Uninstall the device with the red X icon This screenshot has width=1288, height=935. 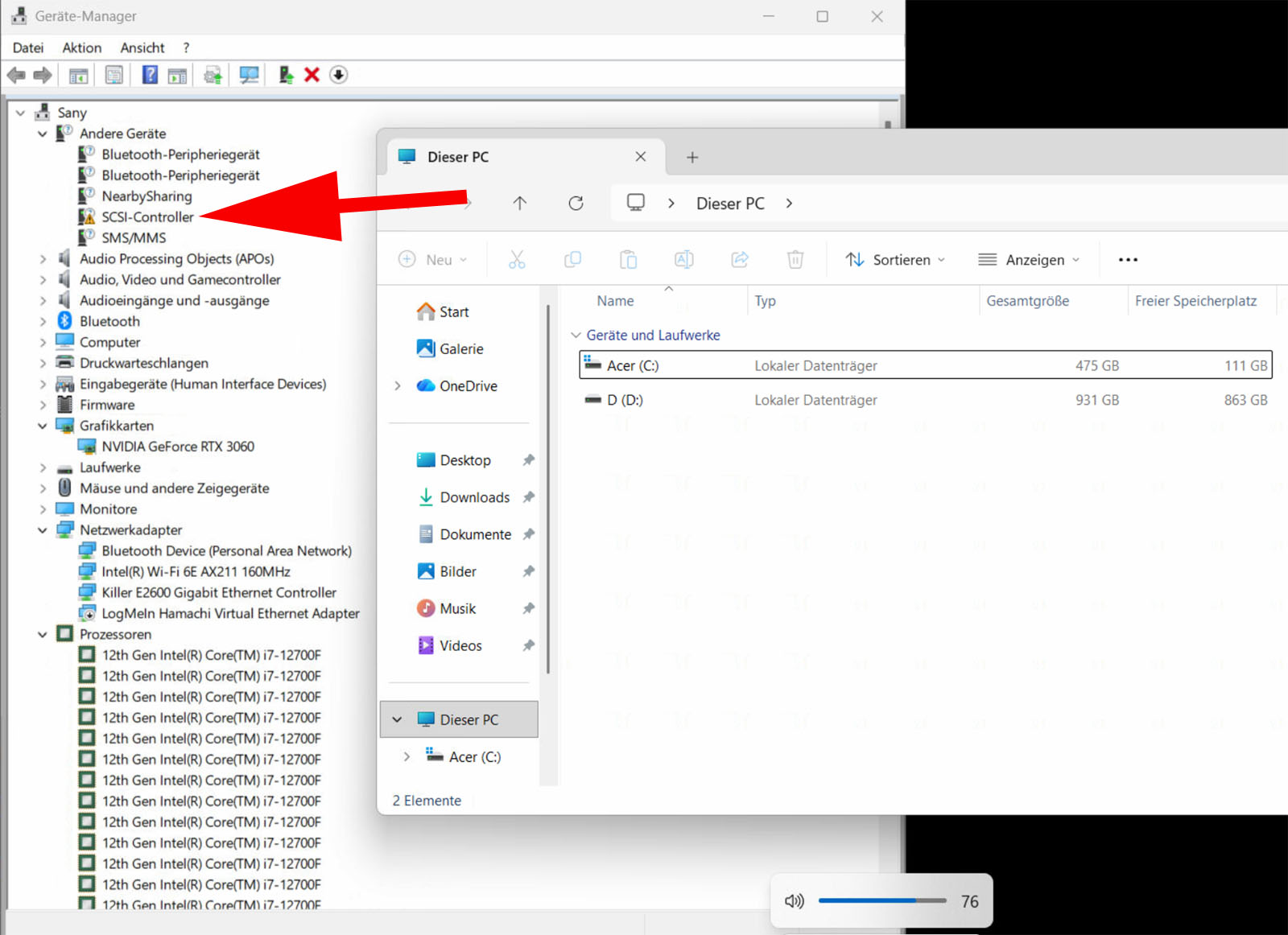tap(312, 75)
